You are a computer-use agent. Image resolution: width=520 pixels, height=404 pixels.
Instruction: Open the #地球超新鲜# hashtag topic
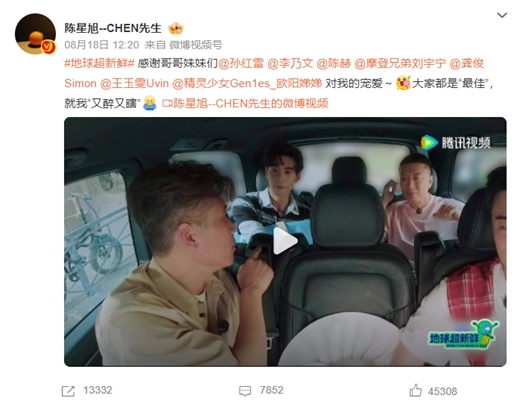[x=99, y=63]
